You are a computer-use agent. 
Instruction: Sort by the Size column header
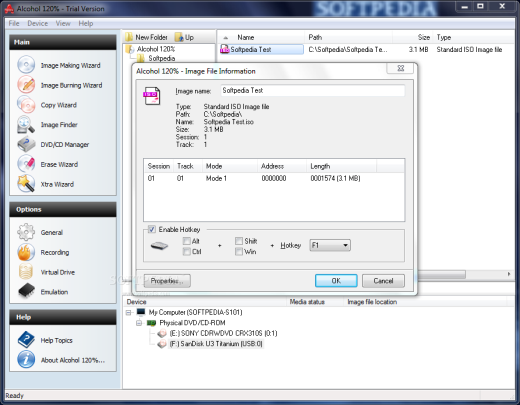tap(413, 37)
